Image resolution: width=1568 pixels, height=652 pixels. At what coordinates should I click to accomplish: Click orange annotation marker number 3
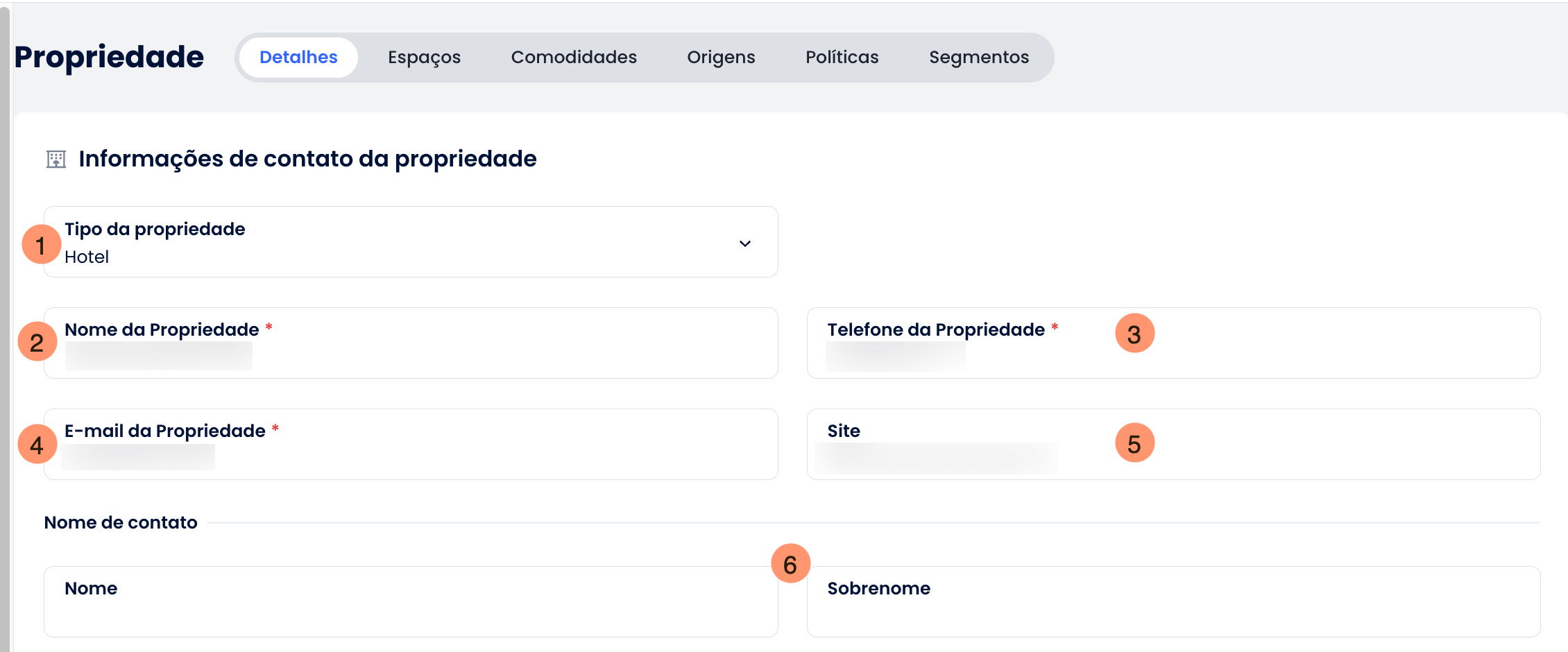click(1134, 334)
